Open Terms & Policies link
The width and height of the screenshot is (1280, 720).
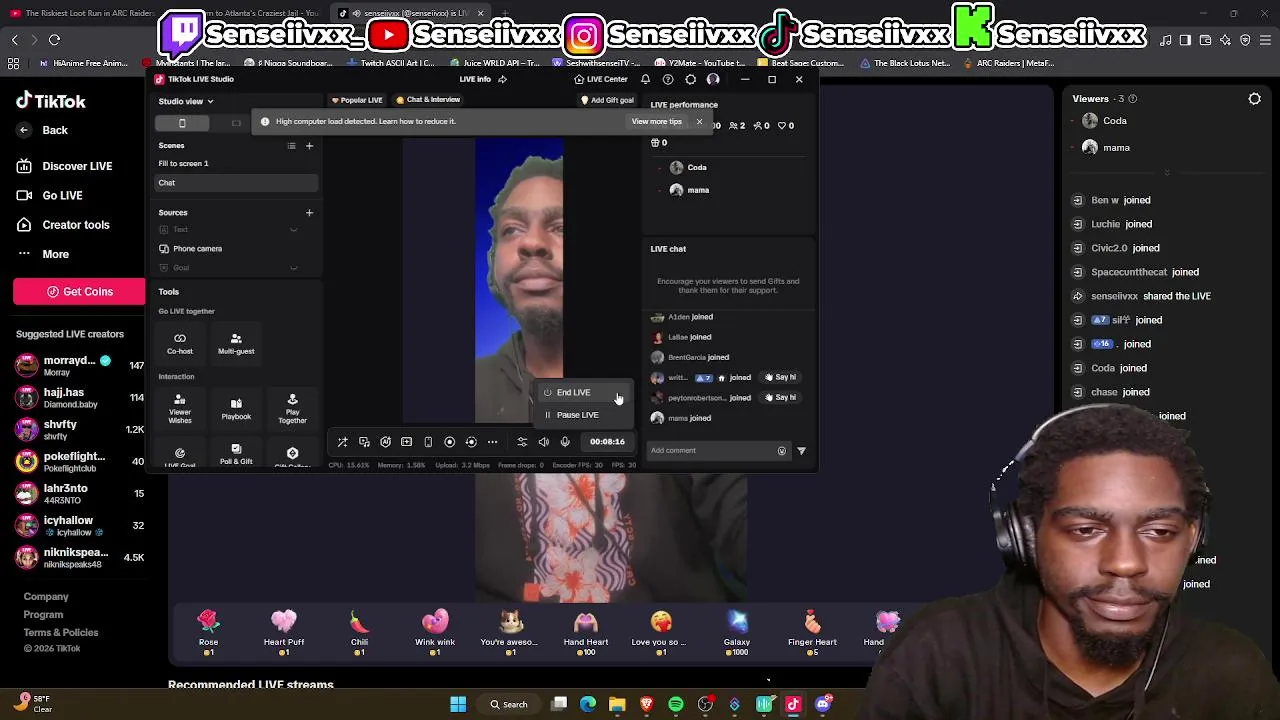click(x=61, y=633)
